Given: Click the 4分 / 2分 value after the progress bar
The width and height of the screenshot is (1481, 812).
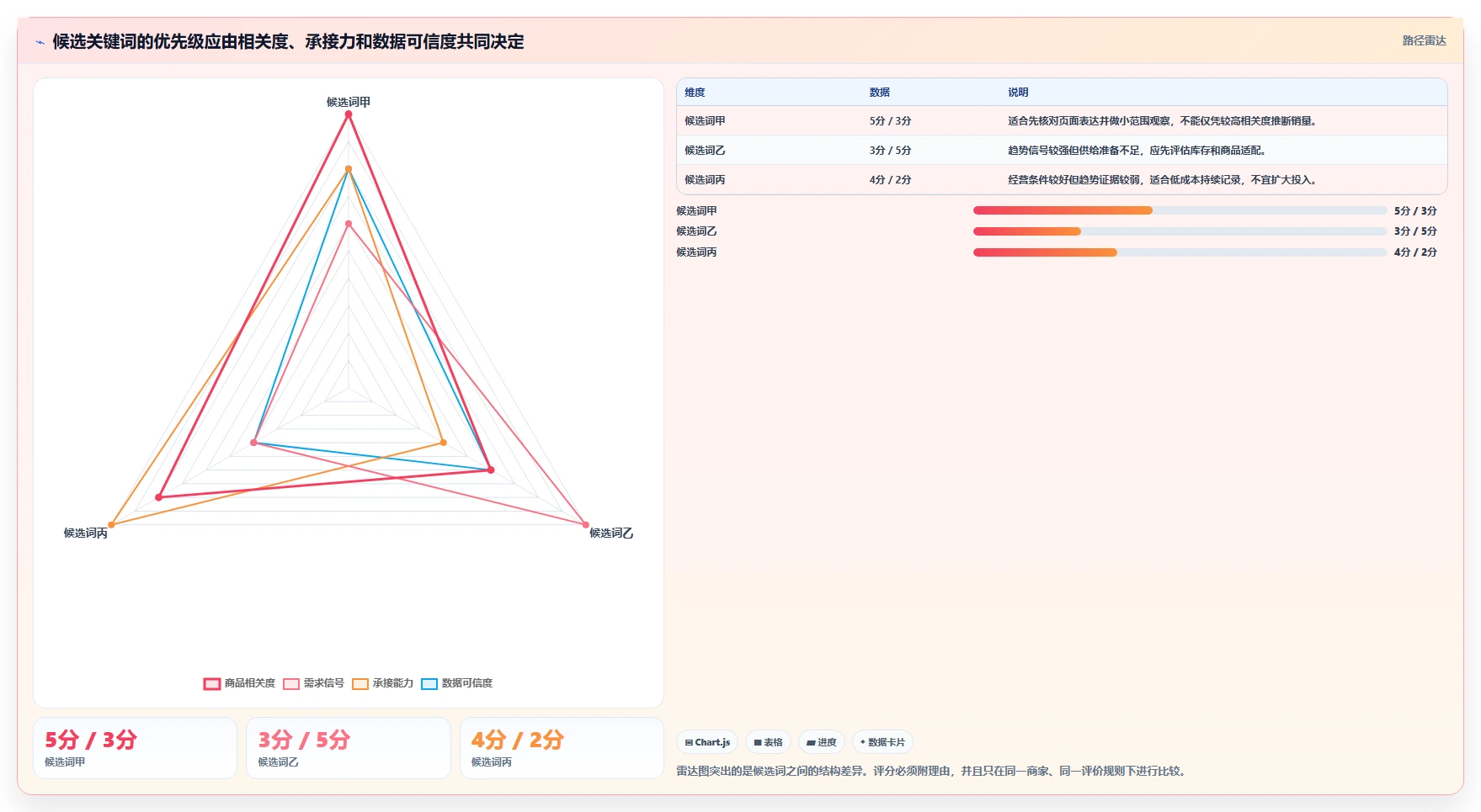Looking at the screenshot, I should click(1415, 252).
